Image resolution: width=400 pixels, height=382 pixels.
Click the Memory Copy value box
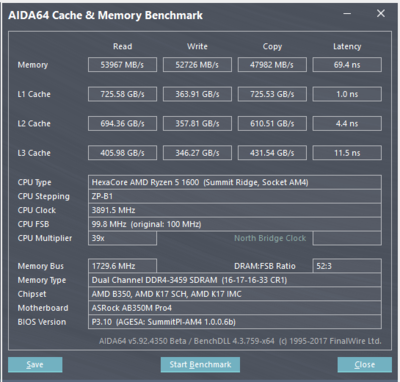272,65
